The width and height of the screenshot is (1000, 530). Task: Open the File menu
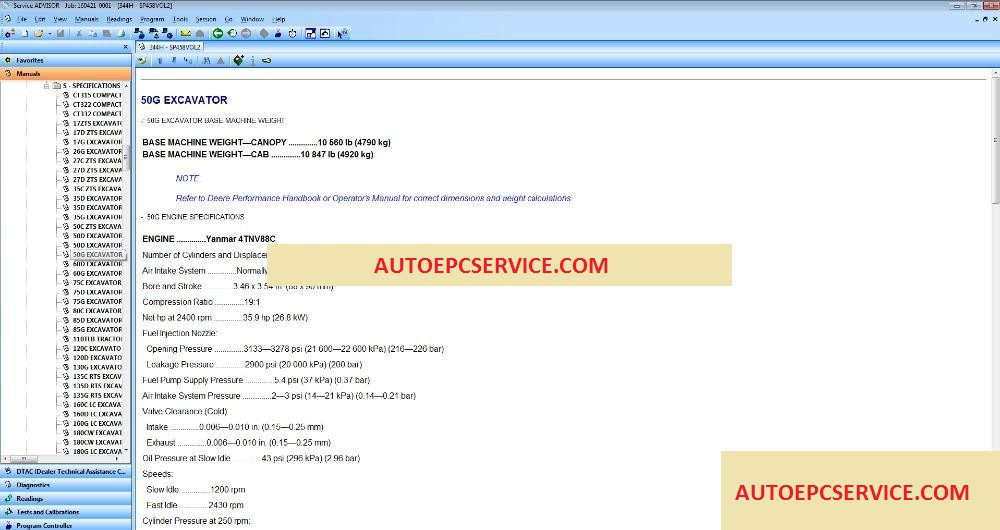click(22, 19)
